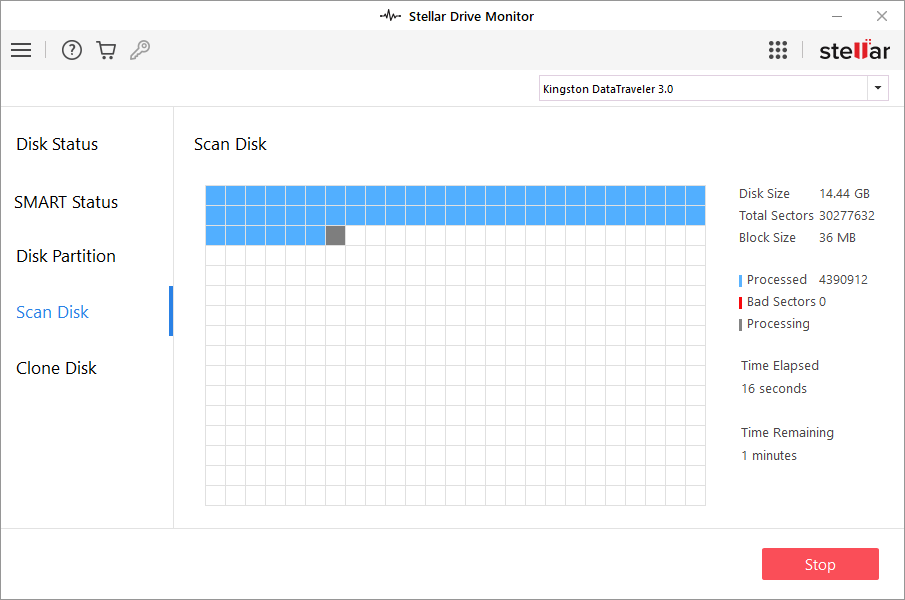Click the blue Processed legend marker
Image resolution: width=905 pixels, height=600 pixels.
click(740, 281)
